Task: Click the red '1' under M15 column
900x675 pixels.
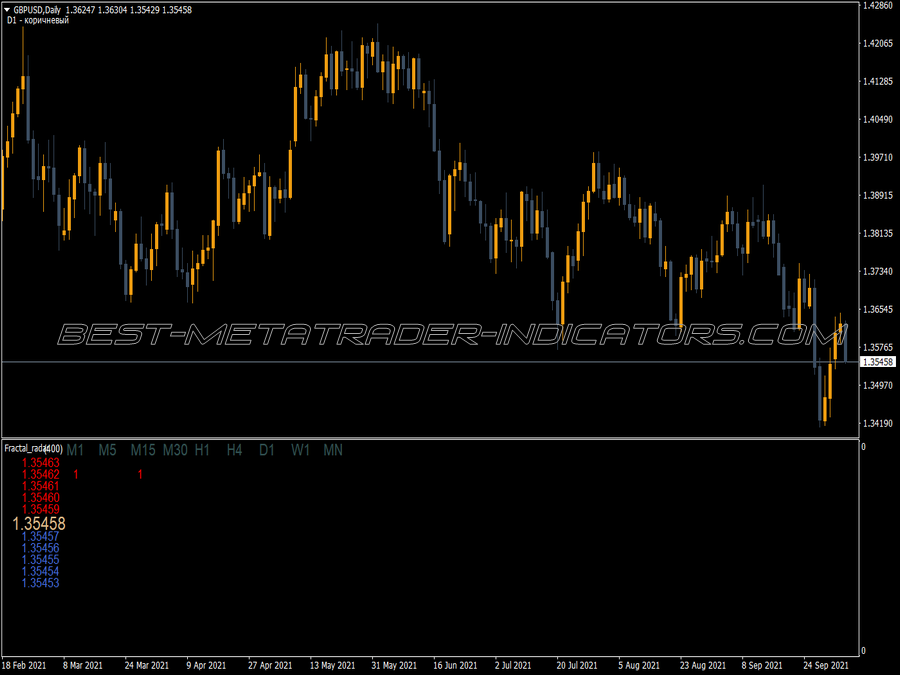Action: [x=140, y=475]
